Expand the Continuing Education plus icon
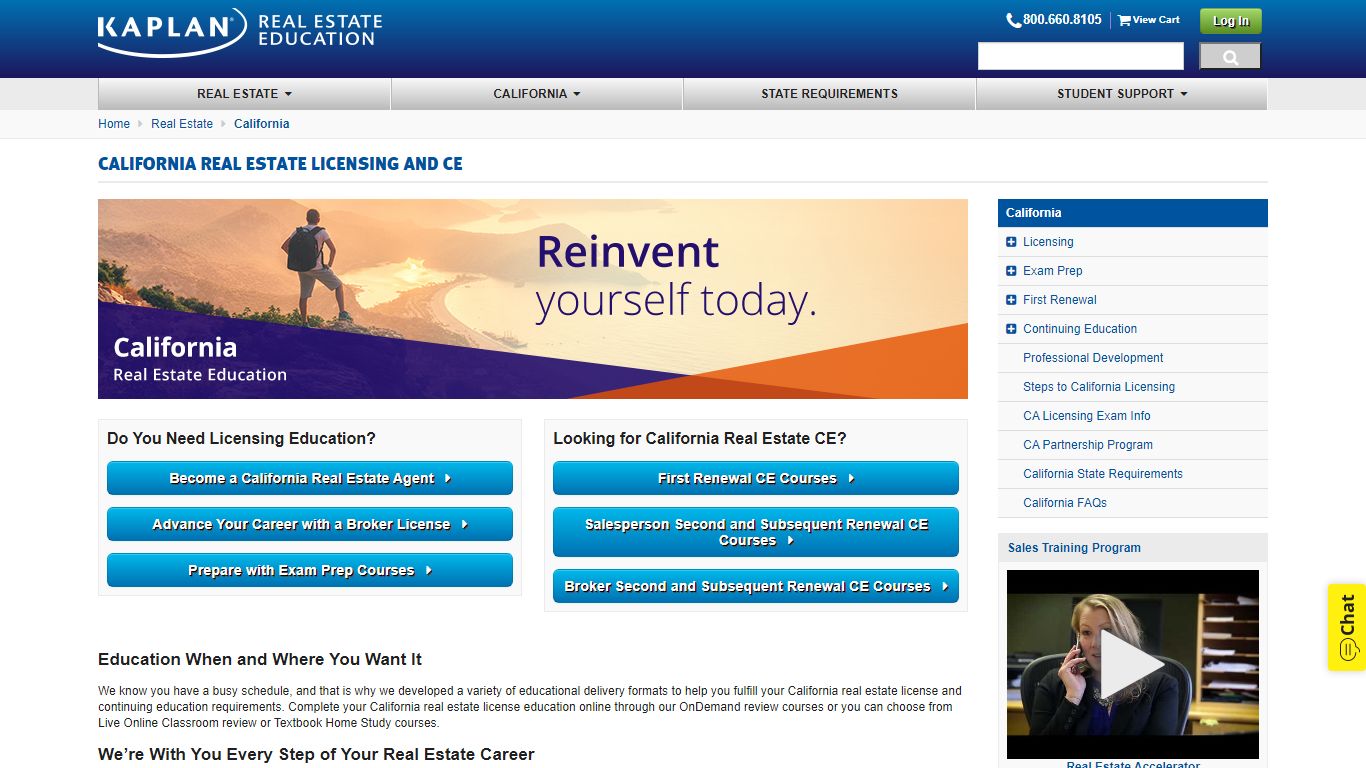1366x768 pixels. pyautogui.click(x=1011, y=329)
